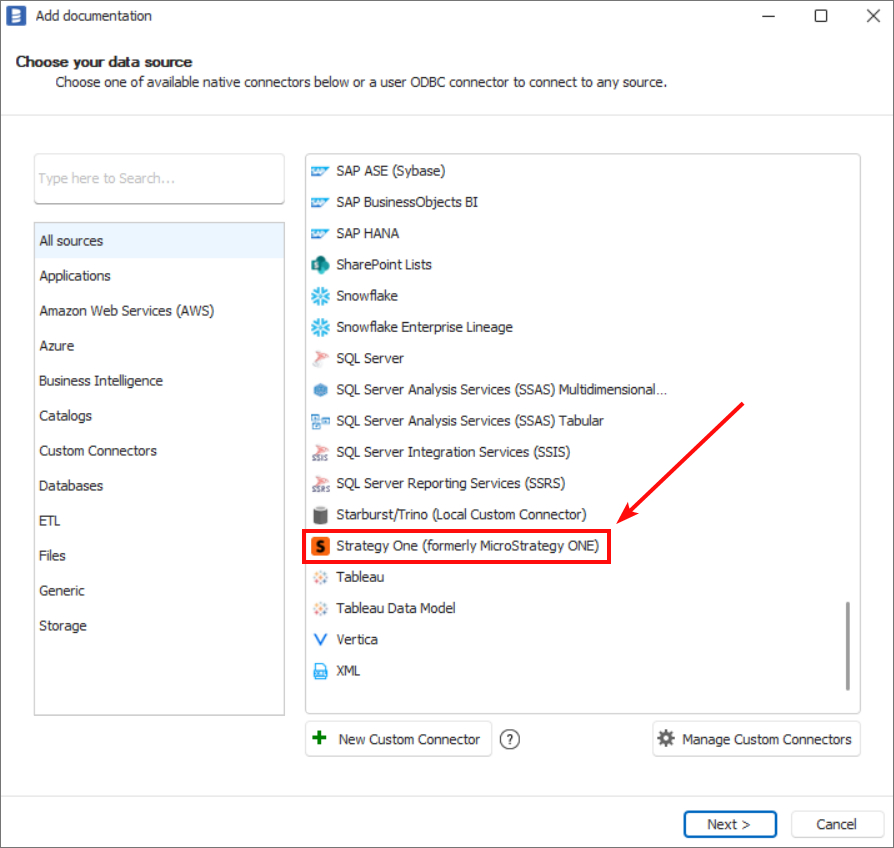
Task: Choose SAP HANA as data source
Action: coord(575,234)
